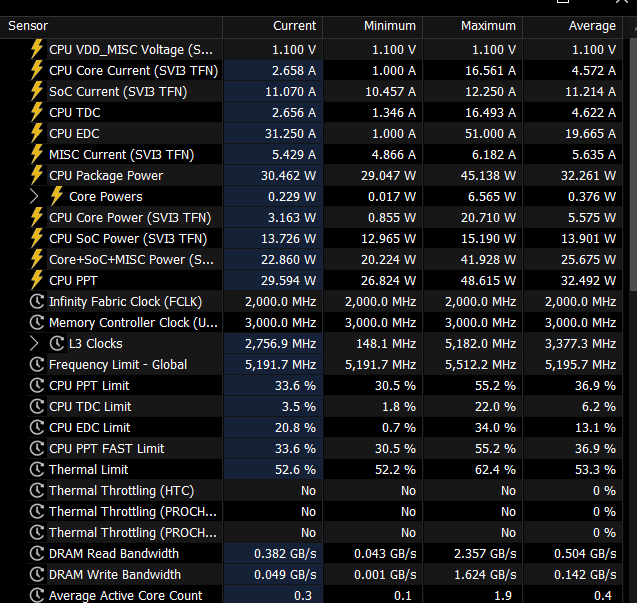Click lightning icon beside CPU Core Power

click(x=37, y=217)
